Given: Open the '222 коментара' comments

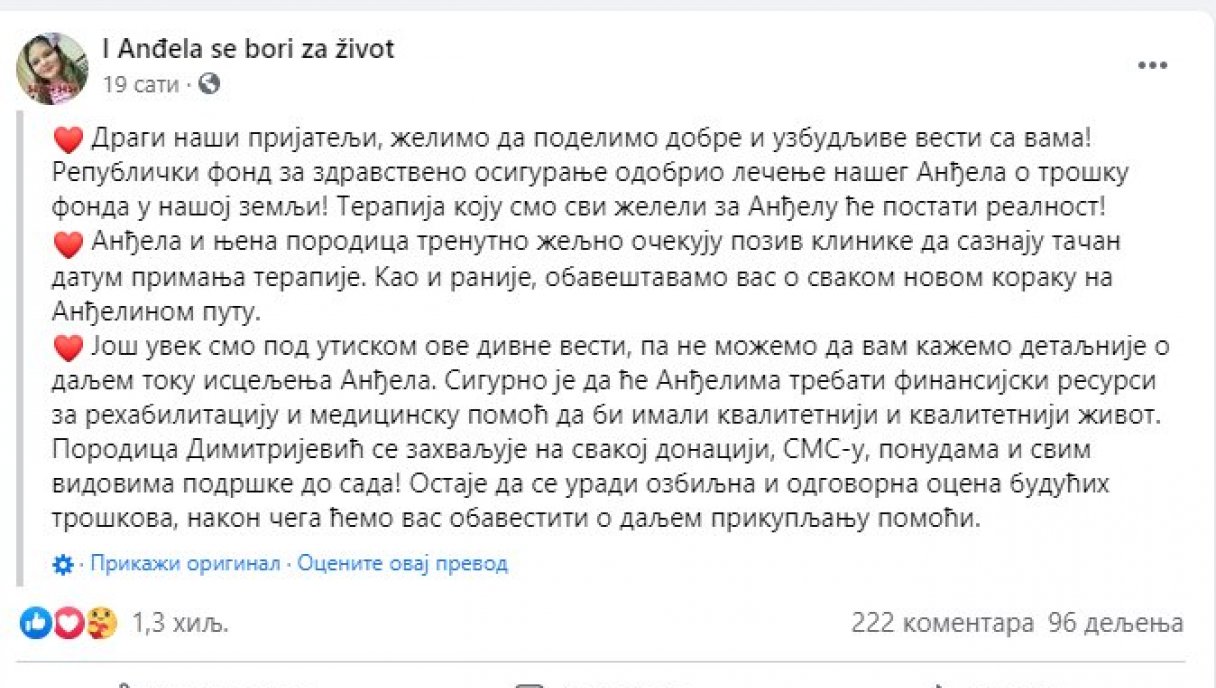Looking at the screenshot, I should point(942,624).
